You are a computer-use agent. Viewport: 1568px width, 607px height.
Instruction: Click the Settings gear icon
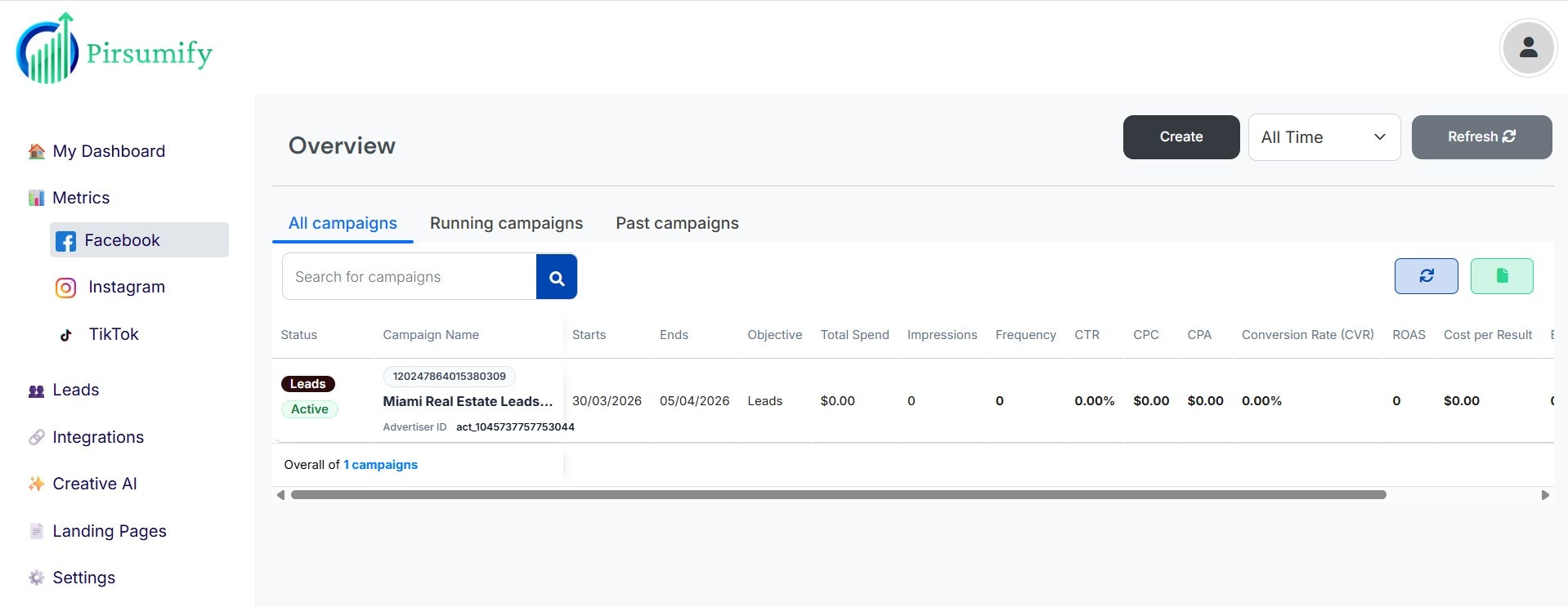[x=37, y=578]
